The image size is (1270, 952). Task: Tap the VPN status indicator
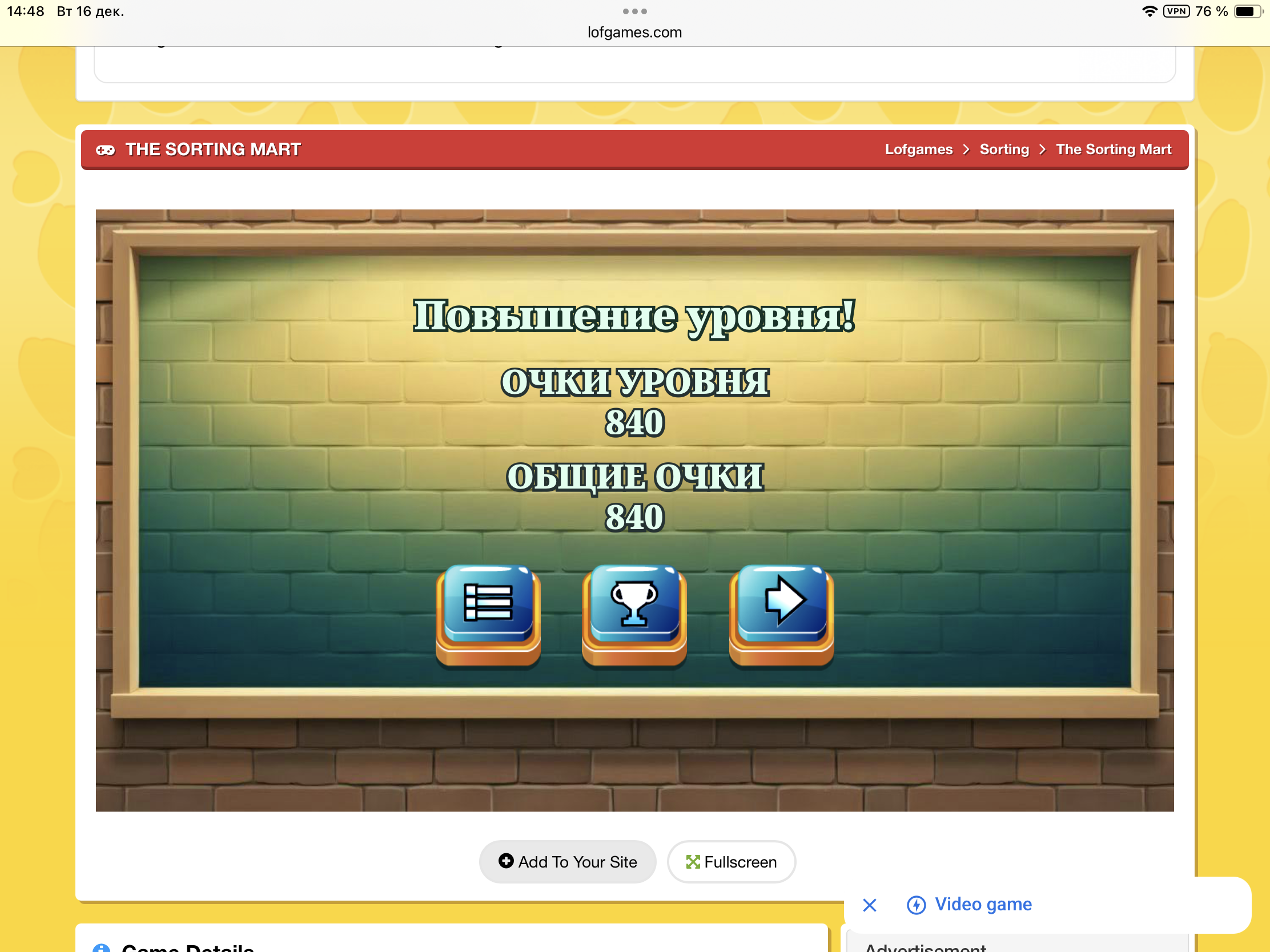pyautogui.click(x=1176, y=11)
